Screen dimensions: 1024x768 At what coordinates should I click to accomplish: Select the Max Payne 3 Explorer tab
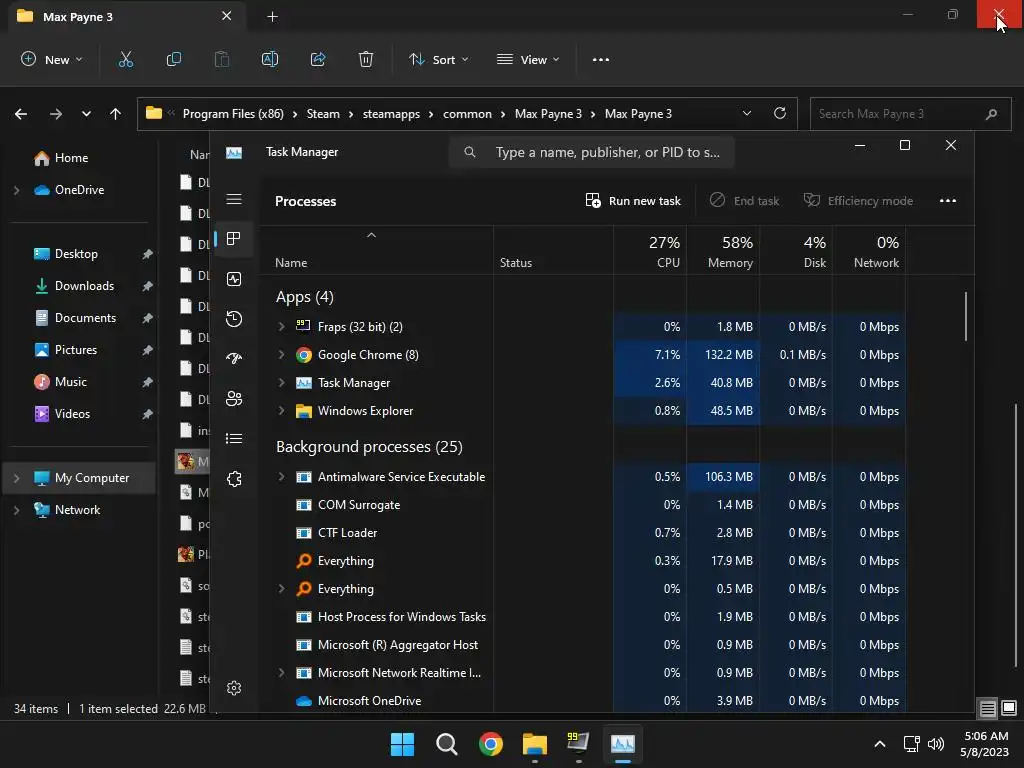127,17
